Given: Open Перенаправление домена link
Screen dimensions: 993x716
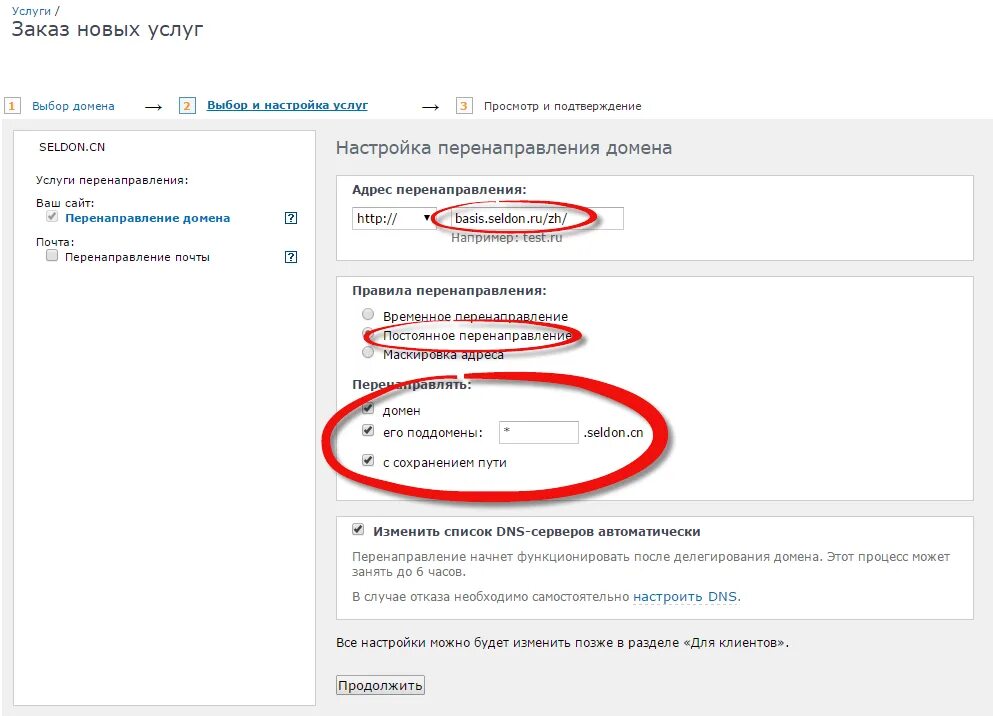Looking at the screenshot, I should point(148,218).
